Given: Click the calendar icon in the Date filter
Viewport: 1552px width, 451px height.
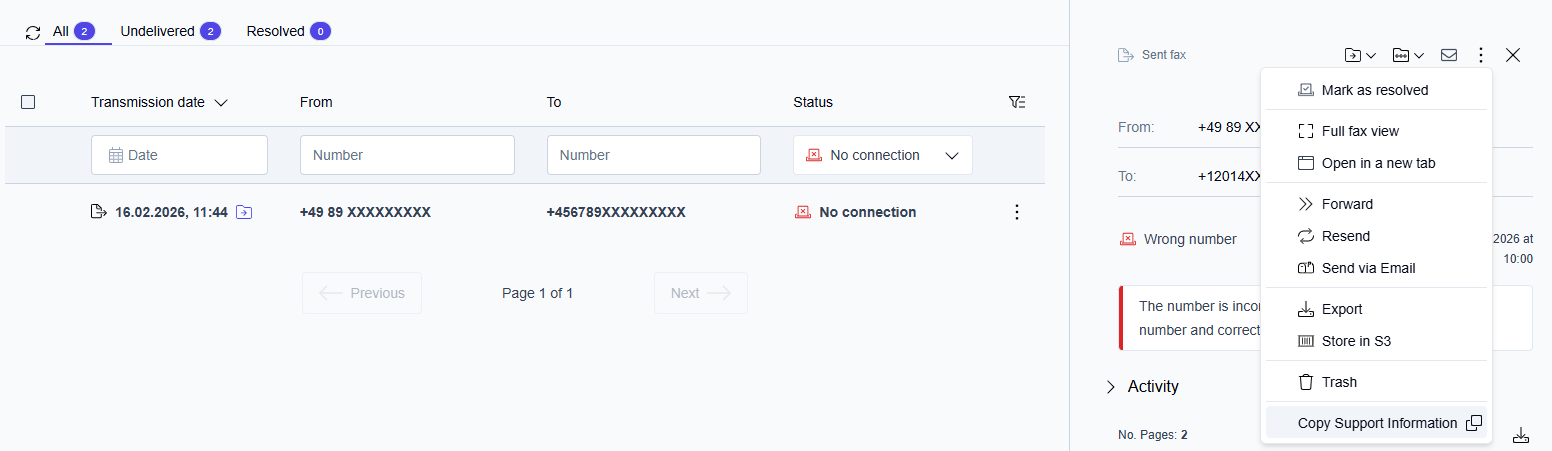Looking at the screenshot, I should pos(116,155).
